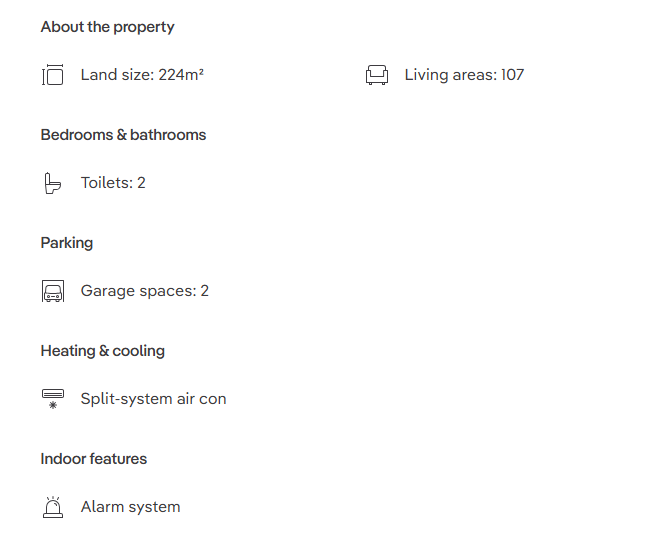Click the 'Heating & cooling' heading

[x=102, y=351]
